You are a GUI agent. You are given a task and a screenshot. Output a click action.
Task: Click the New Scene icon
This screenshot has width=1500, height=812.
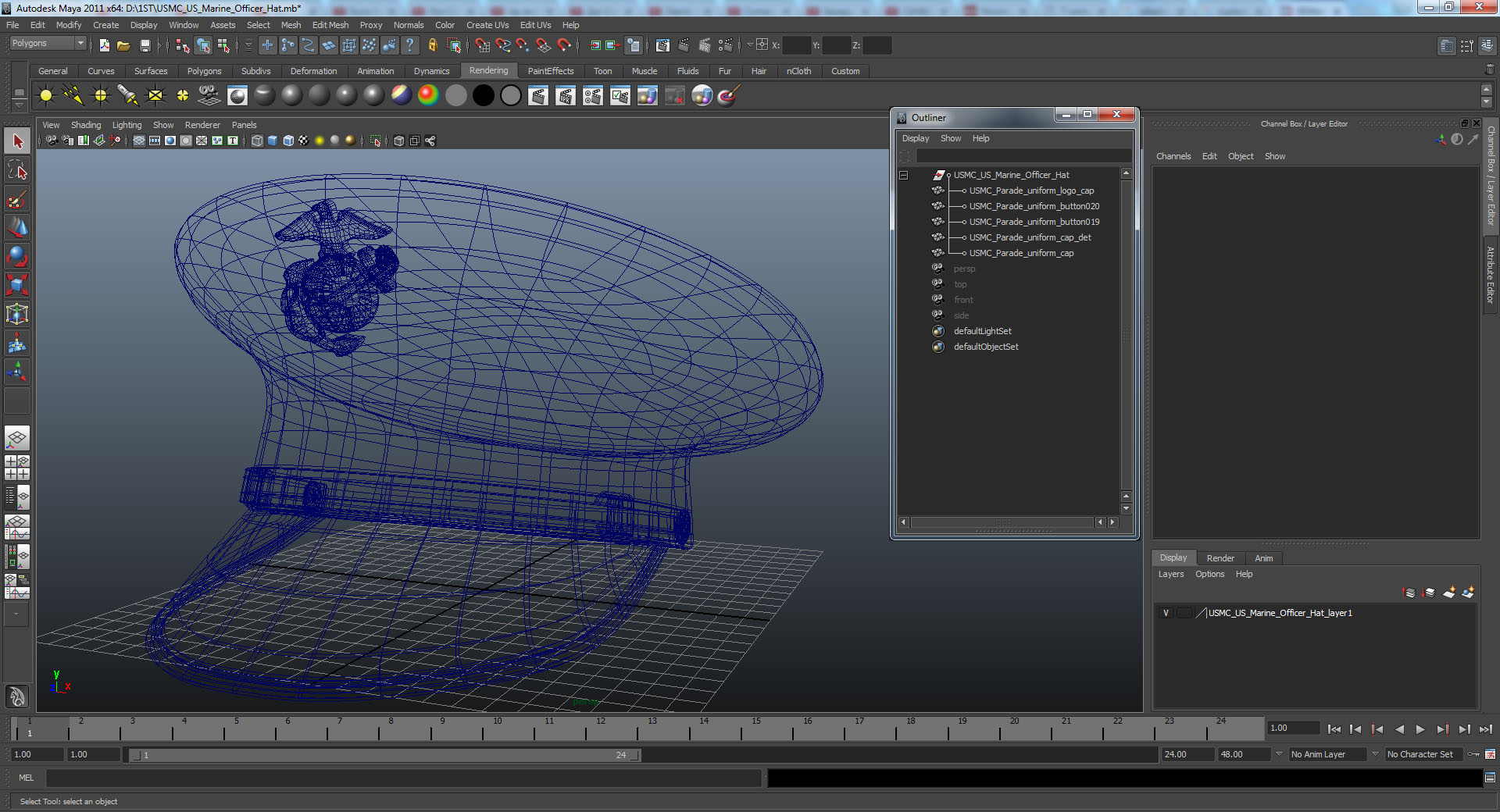tap(104, 46)
